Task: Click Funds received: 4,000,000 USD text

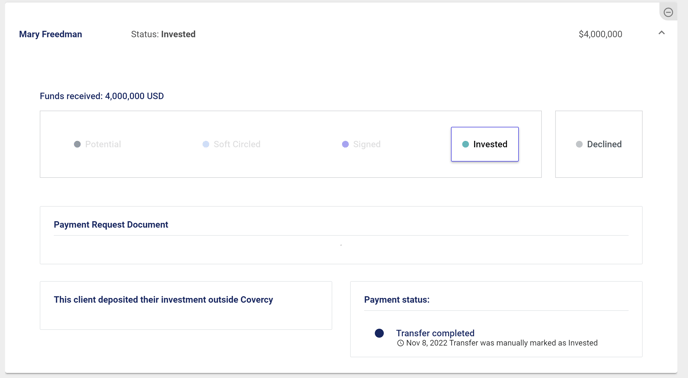Action: pos(102,96)
